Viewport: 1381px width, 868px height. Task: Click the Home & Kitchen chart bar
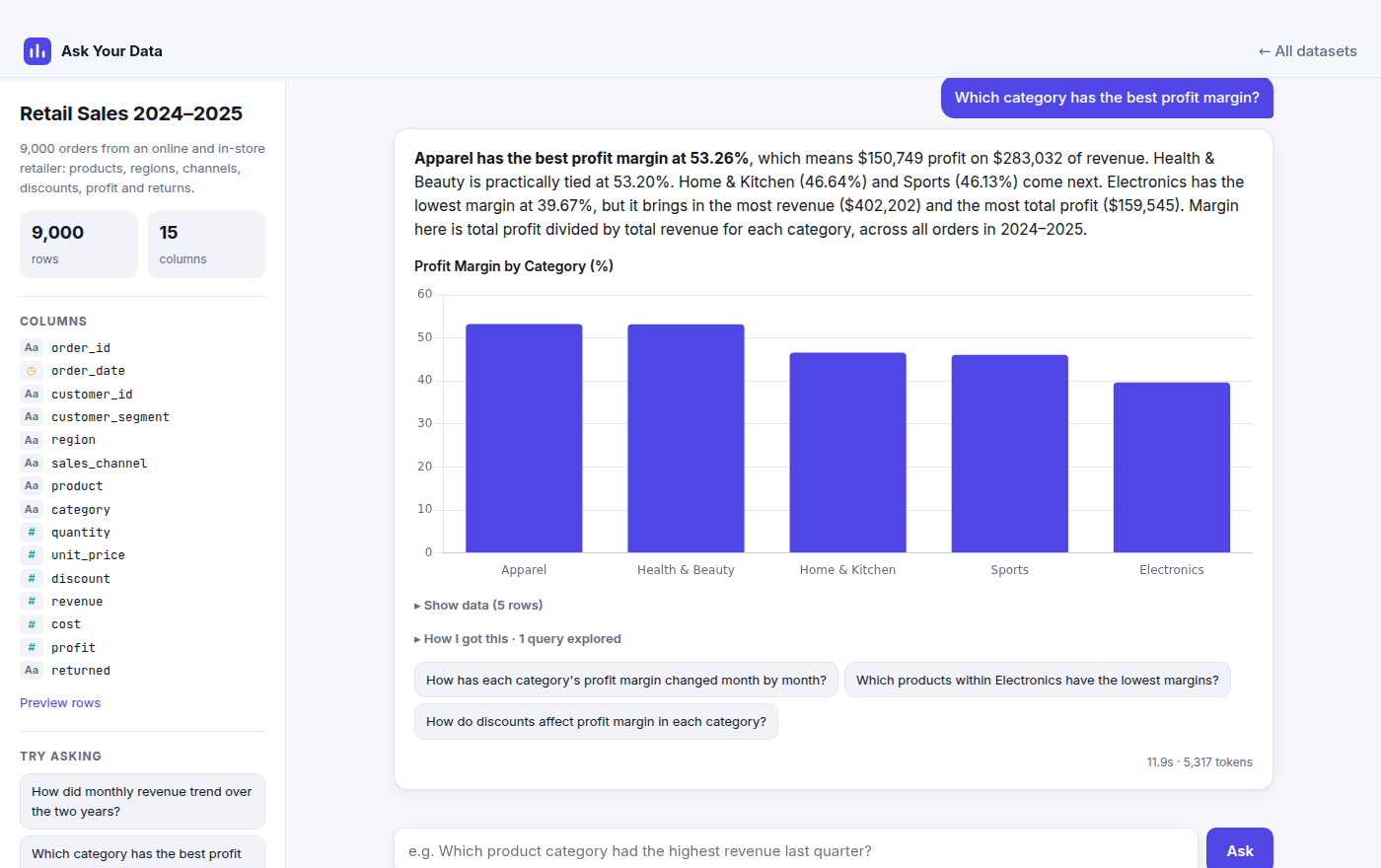(x=847, y=453)
